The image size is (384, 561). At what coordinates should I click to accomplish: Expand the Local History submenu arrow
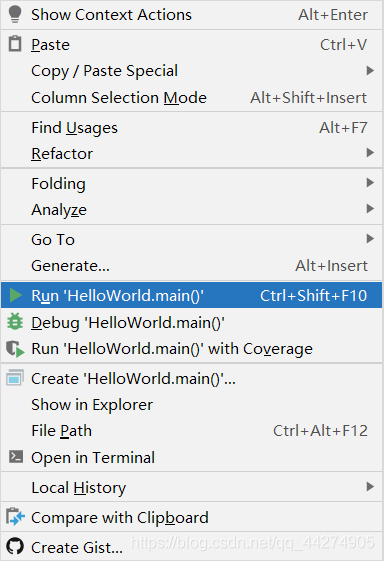tap(370, 487)
